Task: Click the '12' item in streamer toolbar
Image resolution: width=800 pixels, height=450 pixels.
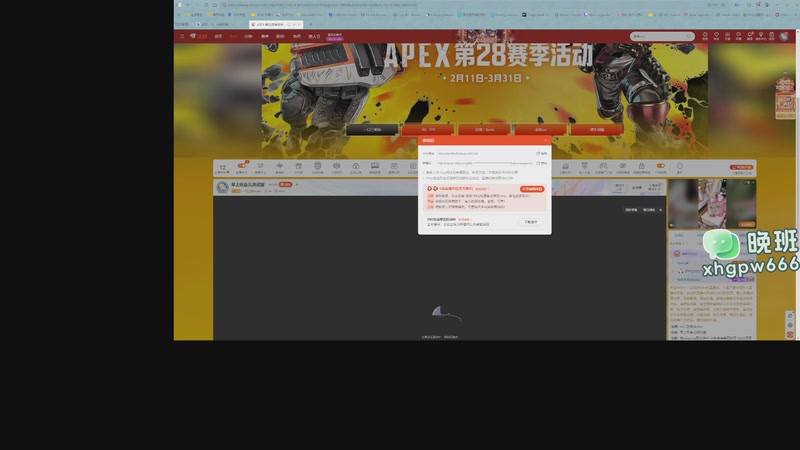Action: [x=222, y=168]
